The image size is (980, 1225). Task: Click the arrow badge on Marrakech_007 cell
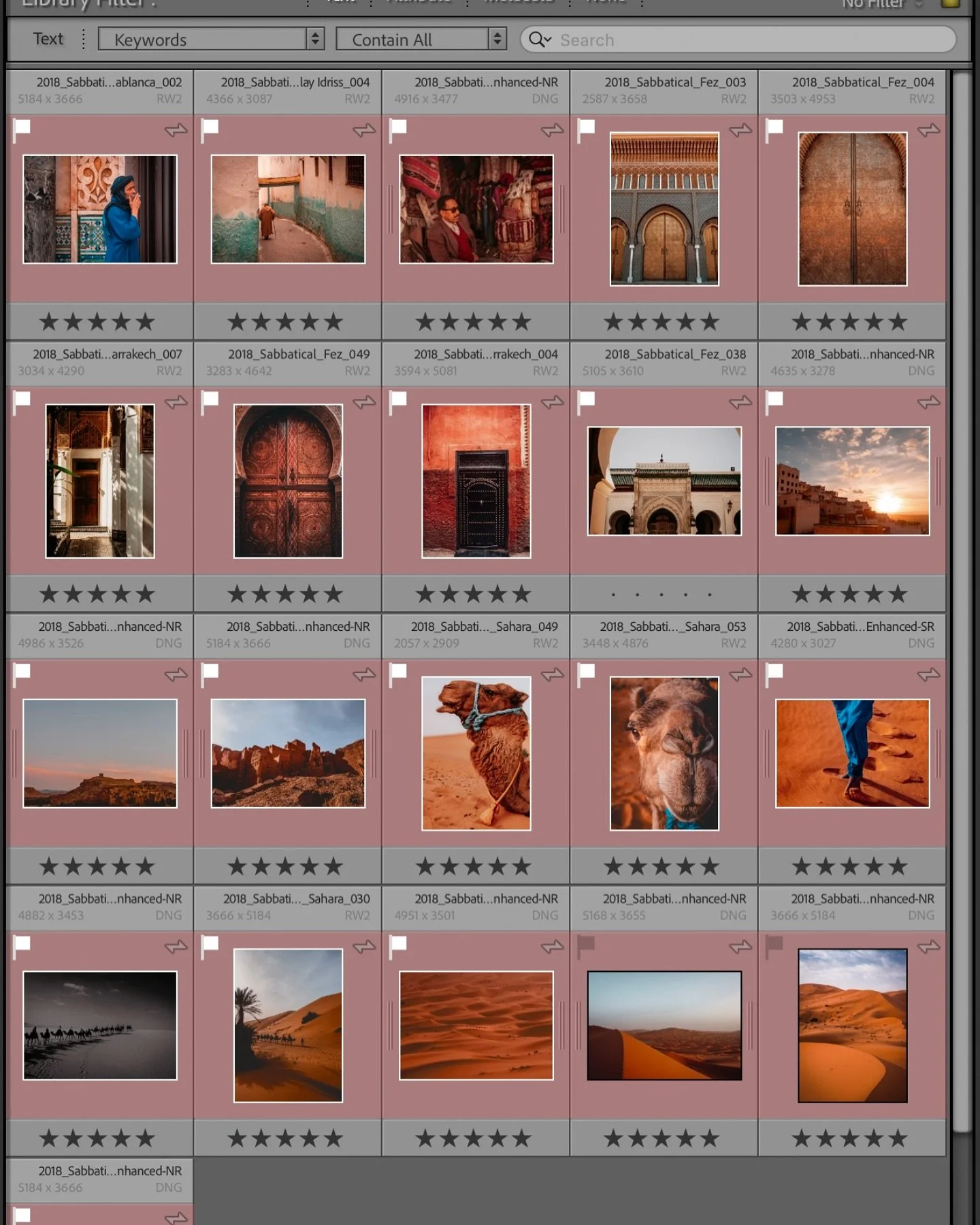pyautogui.click(x=176, y=402)
